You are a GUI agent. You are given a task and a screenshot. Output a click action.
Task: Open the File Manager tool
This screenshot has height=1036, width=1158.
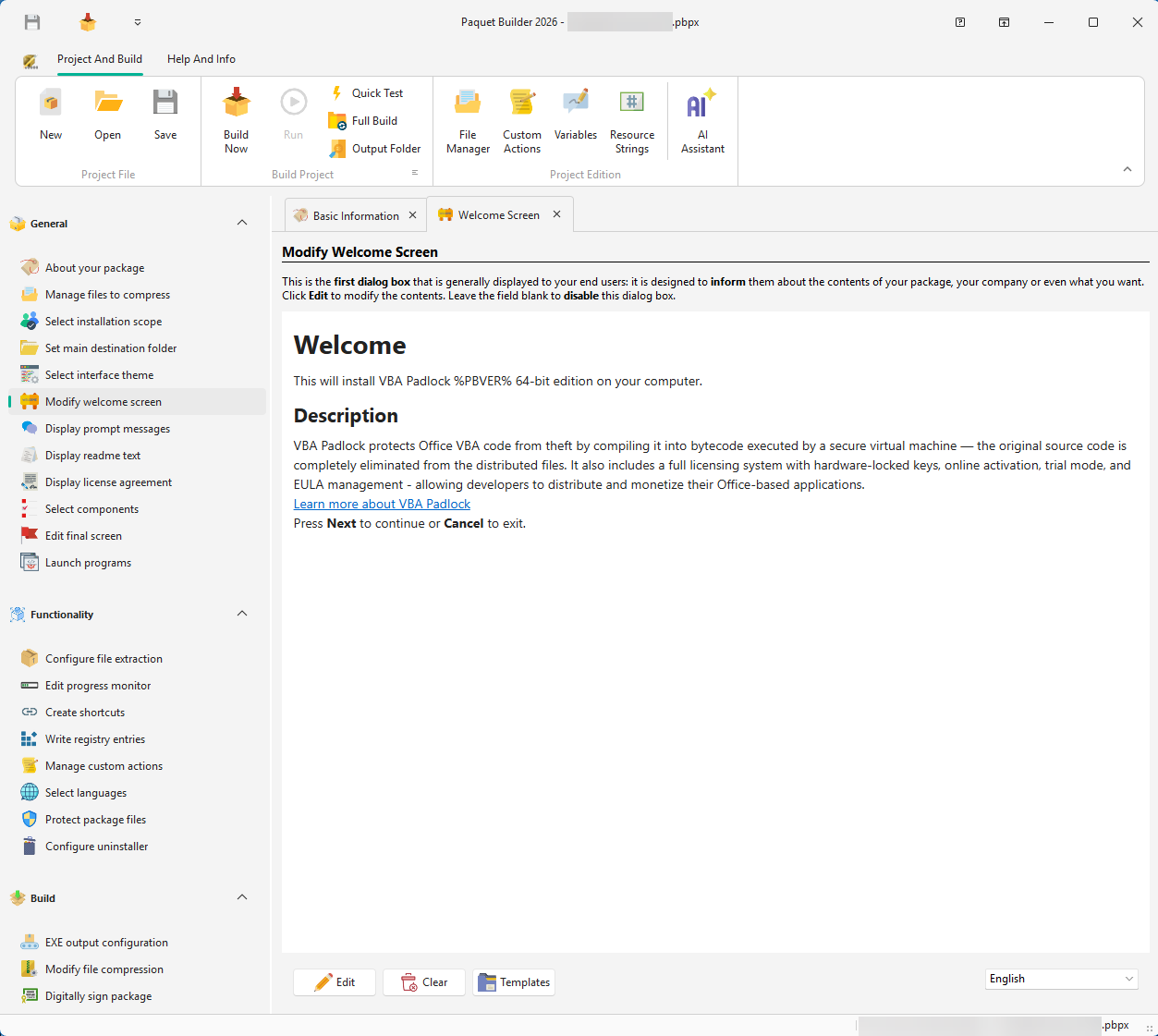[468, 117]
